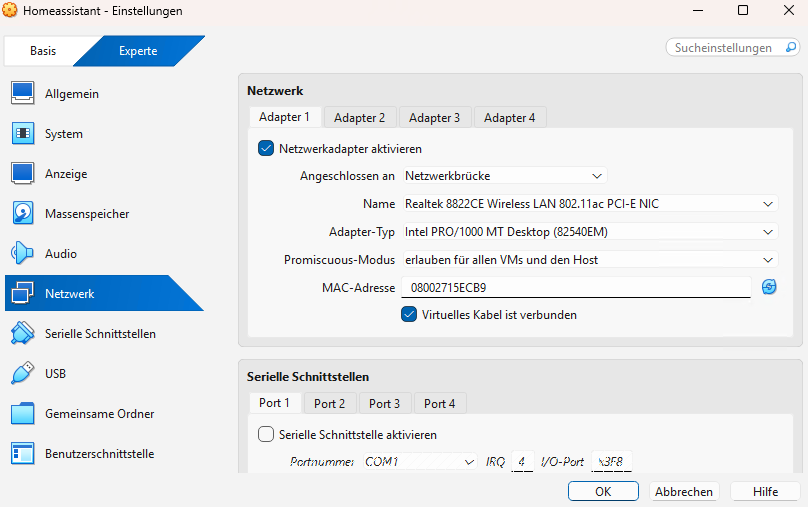Viewport: 808px width, 507px height.
Task: Maximize the Einstellungen window
Action: pos(743,10)
